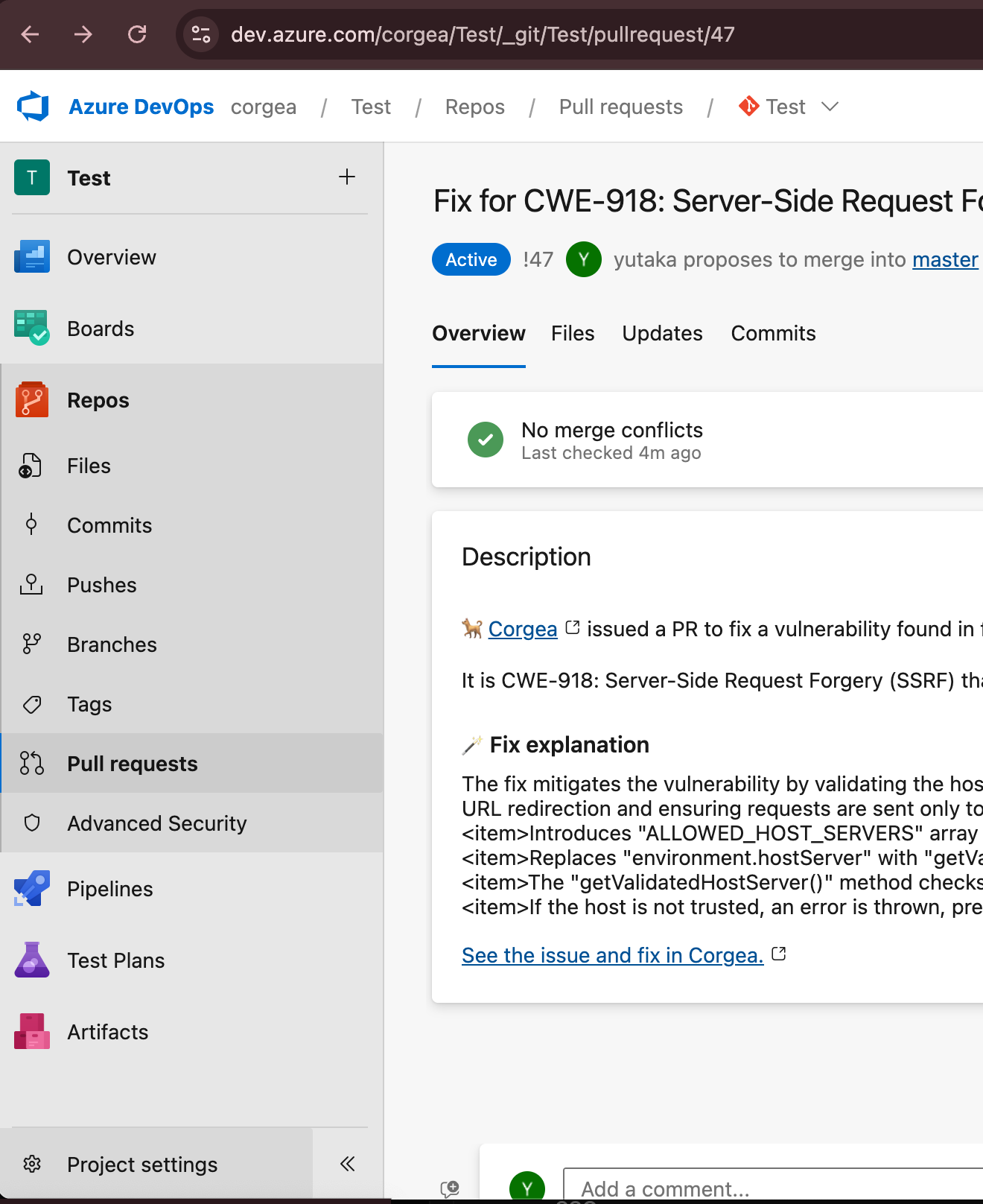Image resolution: width=983 pixels, height=1204 pixels.
Task: Switch to the Overview tab
Action: pos(479,333)
